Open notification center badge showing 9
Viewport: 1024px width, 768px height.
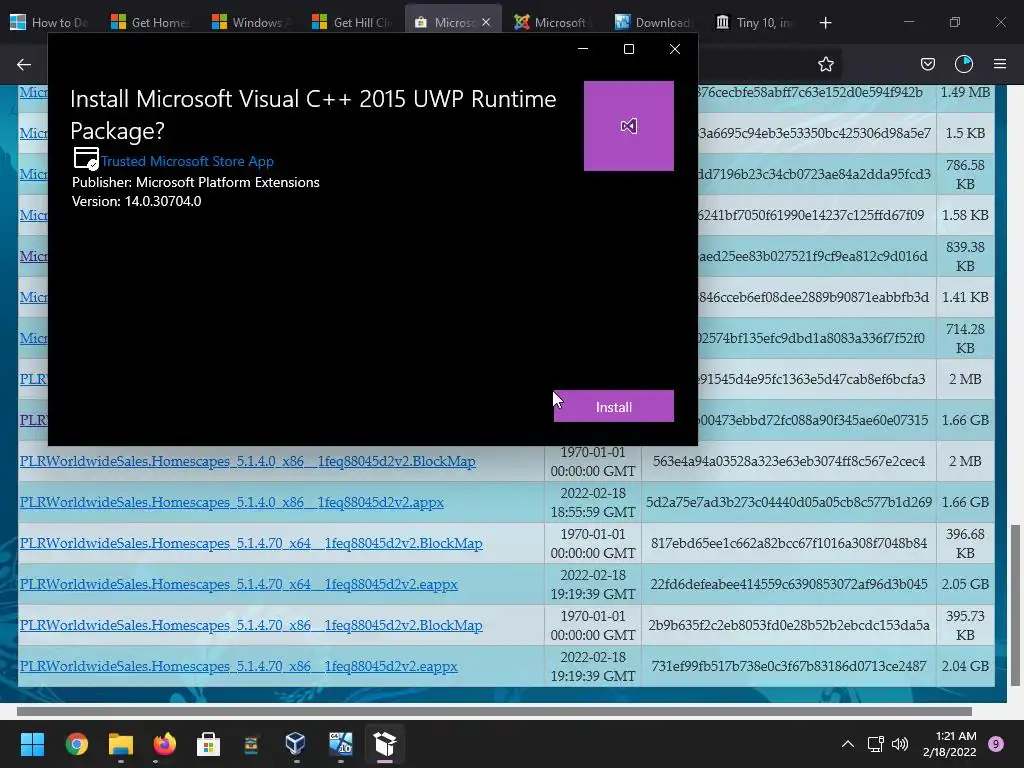(996, 743)
